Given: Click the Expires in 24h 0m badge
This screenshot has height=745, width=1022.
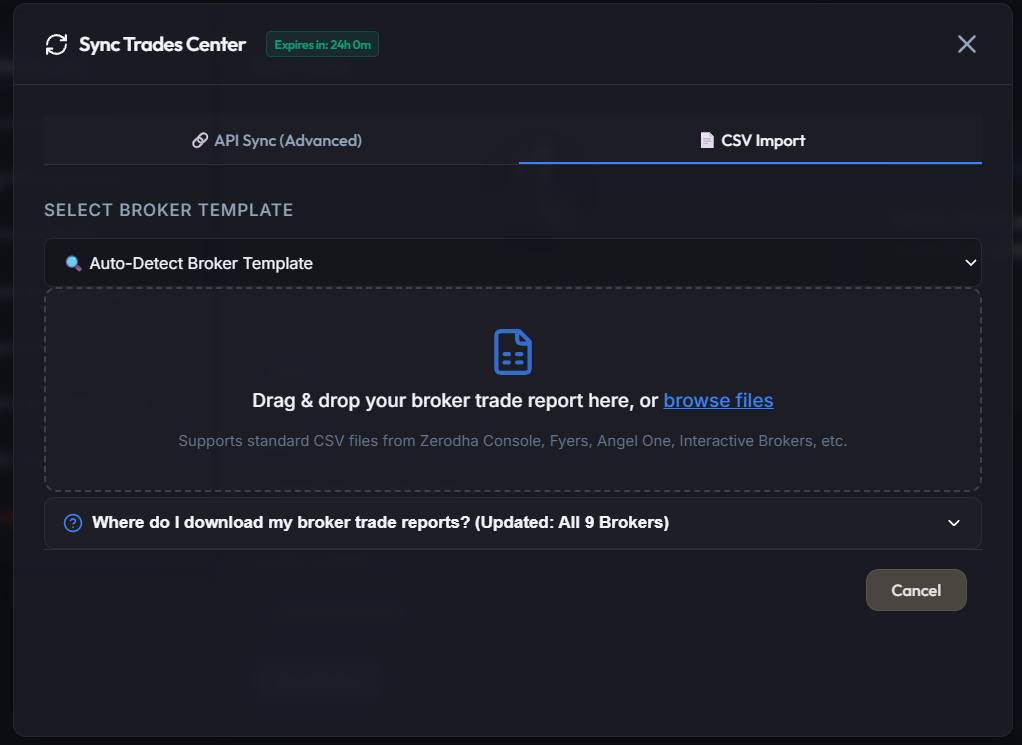Looking at the screenshot, I should point(322,44).
